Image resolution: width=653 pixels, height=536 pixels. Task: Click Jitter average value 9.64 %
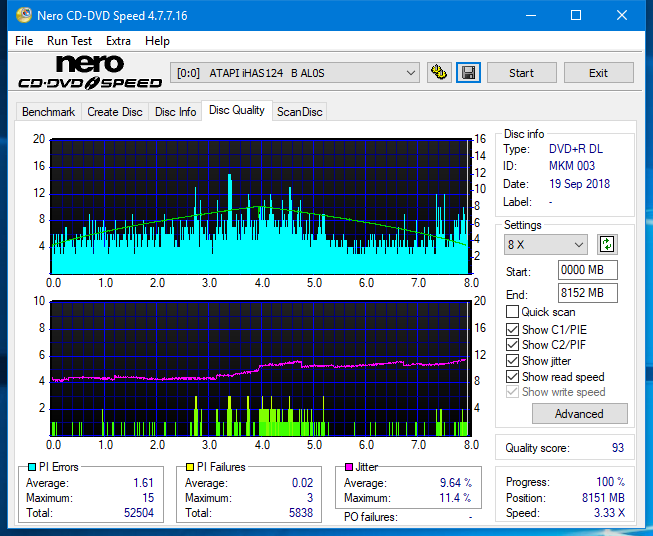(456, 483)
